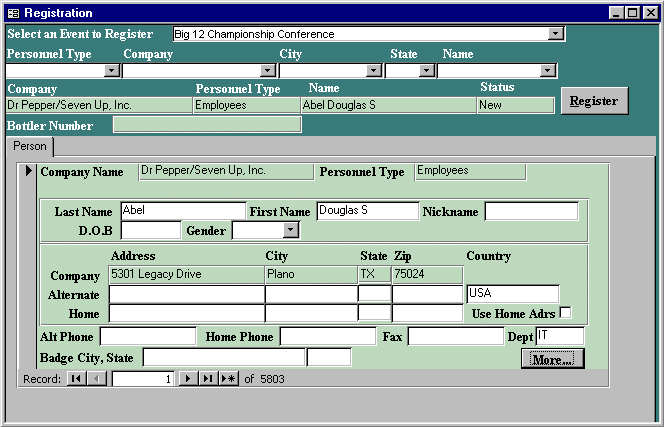The image size is (664, 427).
Task: Click the Alt Phone field
Action: 148,336
